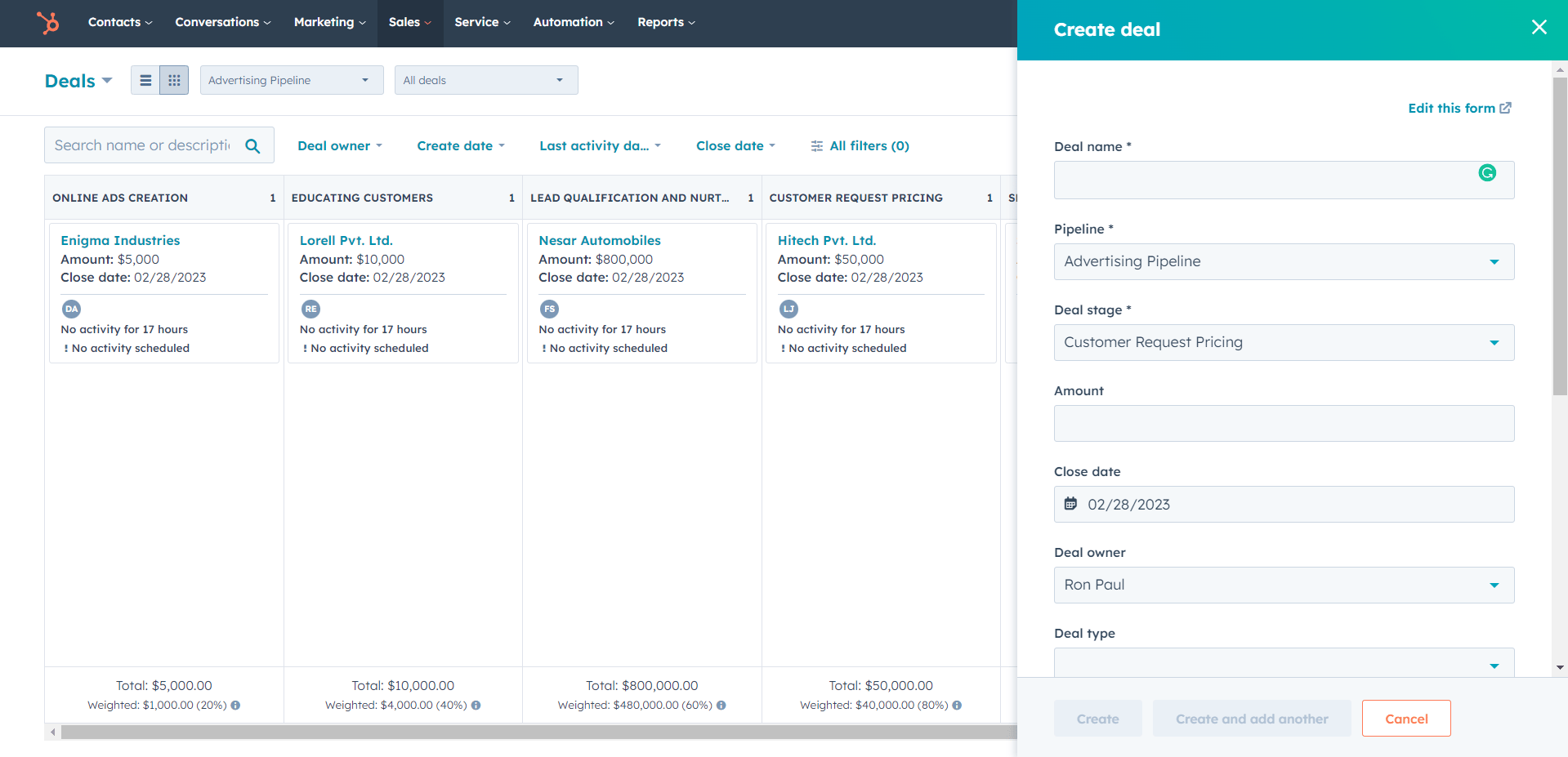Image resolution: width=1568 pixels, height=757 pixels.
Task: Click Create and add another button
Action: [x=1252, y=719]
